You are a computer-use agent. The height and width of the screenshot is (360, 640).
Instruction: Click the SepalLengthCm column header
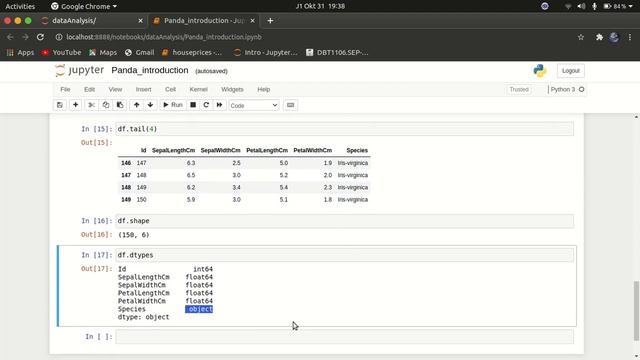173,150
